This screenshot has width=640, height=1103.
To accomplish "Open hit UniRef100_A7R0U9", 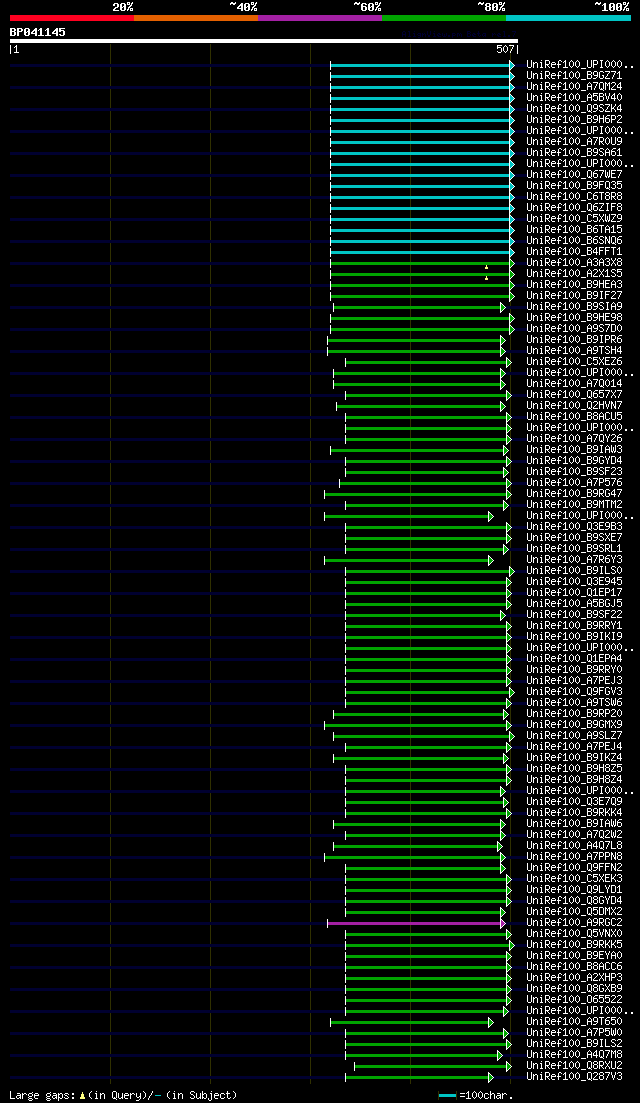I will (x=574, y=141).
